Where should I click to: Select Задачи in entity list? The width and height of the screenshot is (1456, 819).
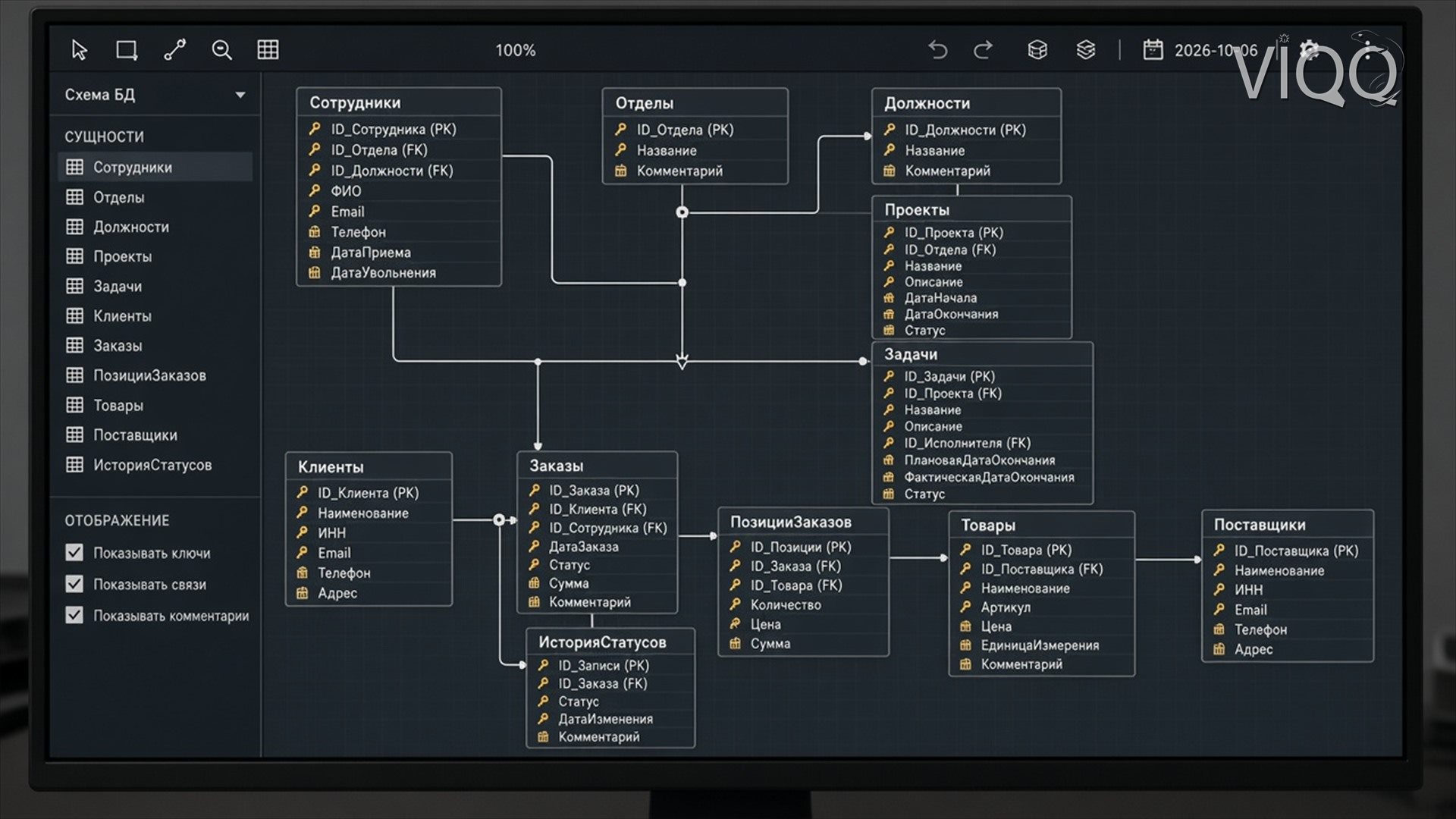tap(155, 286)
